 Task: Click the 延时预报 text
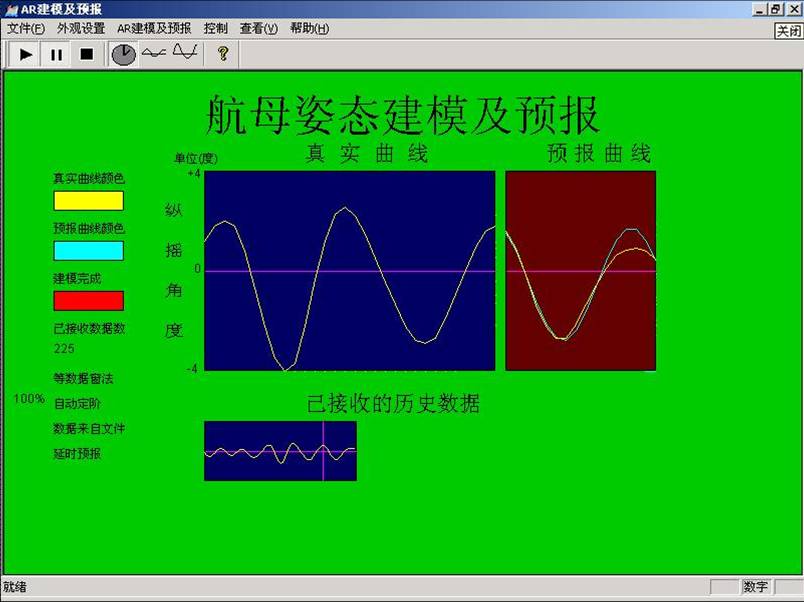77,453
